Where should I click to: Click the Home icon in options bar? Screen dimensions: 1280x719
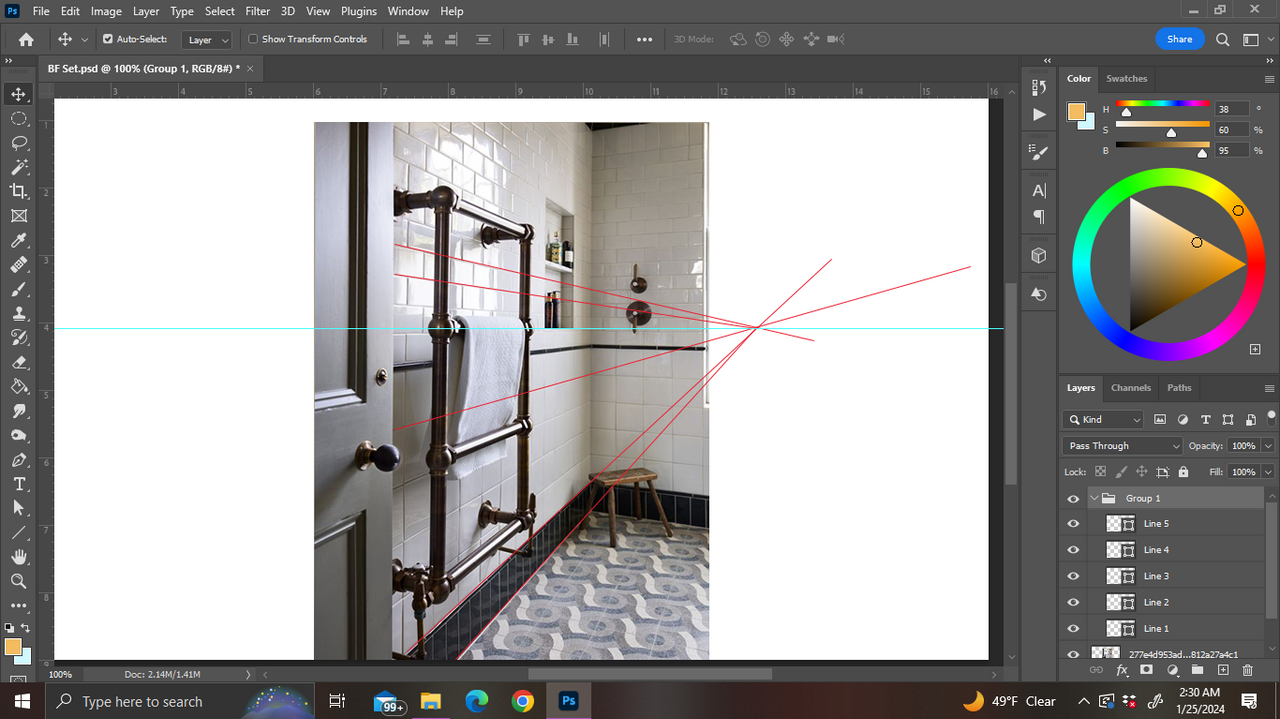pyautogui.click(x=26, y=39)
